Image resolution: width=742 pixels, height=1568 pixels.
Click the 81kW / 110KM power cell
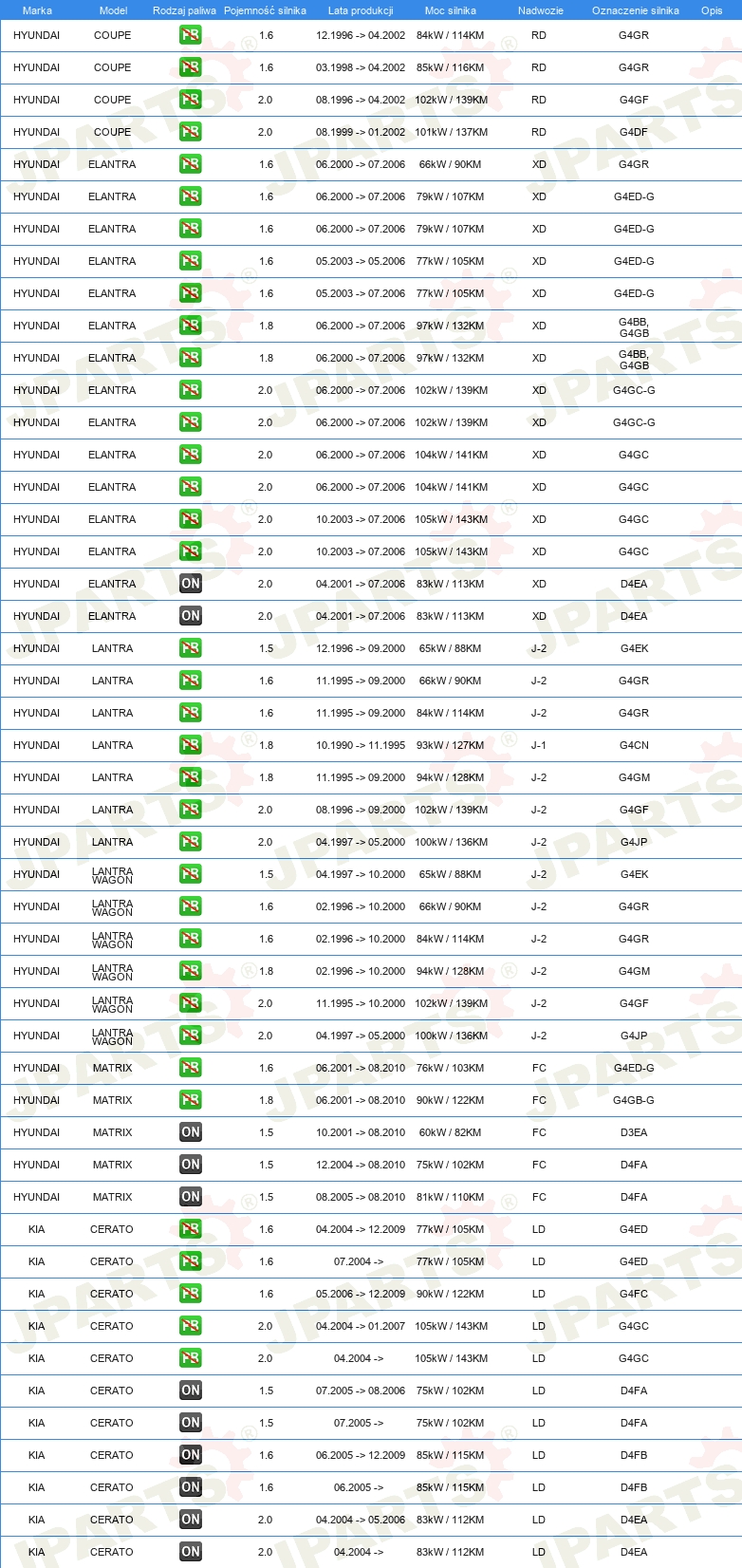451,1197
